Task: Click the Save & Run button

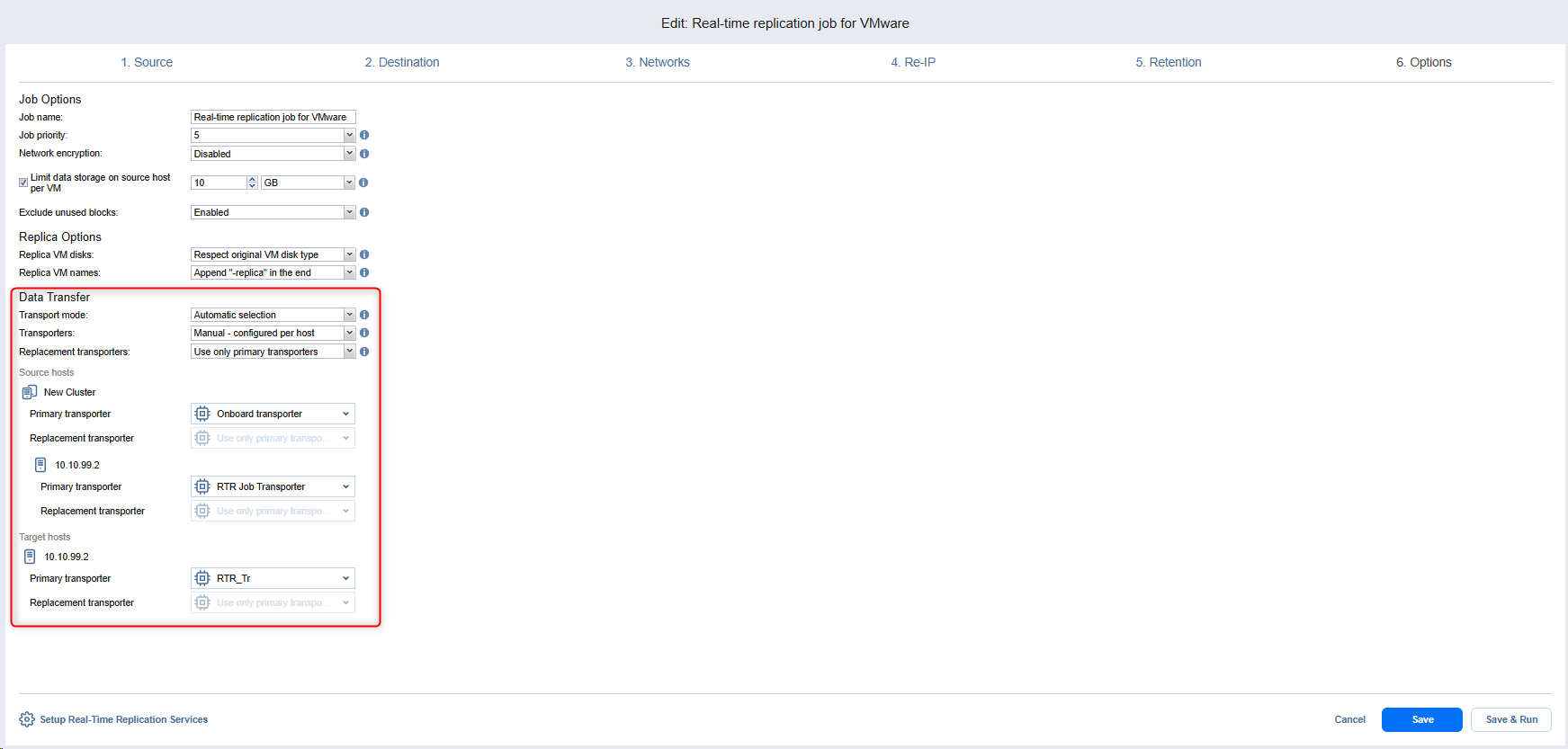Action: pyautogui.click(x=1510, y=719)
